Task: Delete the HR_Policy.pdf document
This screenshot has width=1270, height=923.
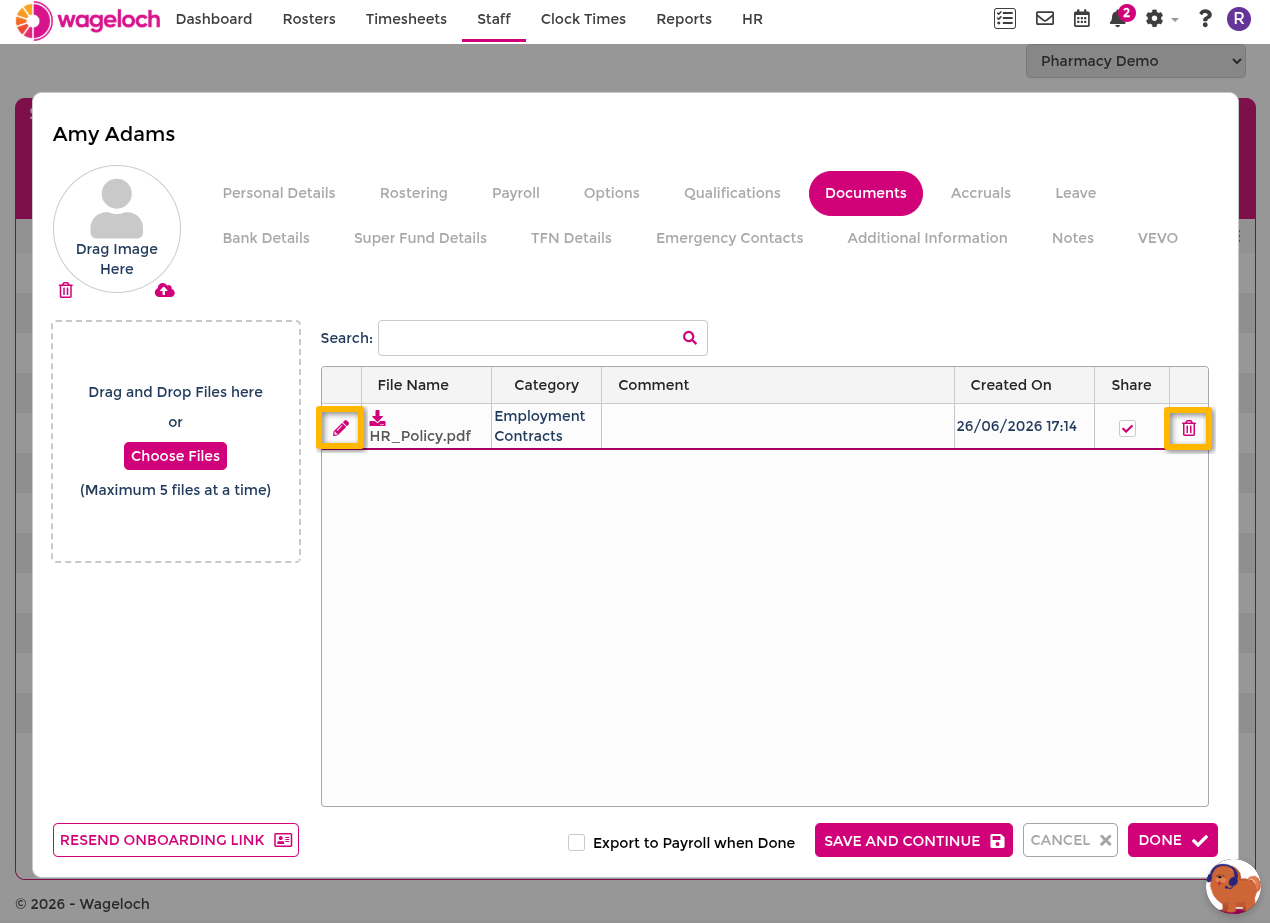Action: [x=1189, y=428]
